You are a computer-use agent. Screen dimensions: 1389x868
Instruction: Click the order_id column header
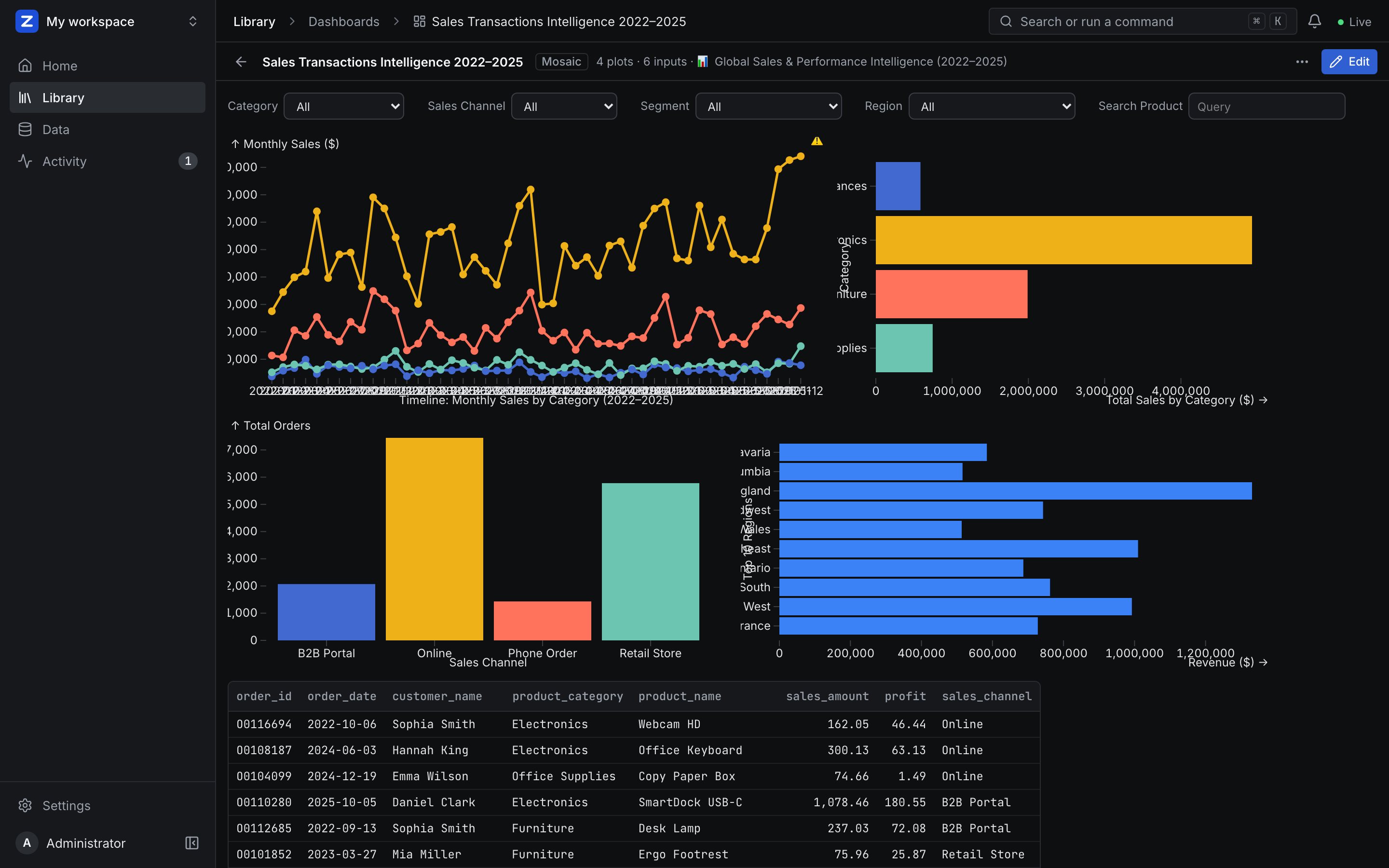(x=264, y=696)
